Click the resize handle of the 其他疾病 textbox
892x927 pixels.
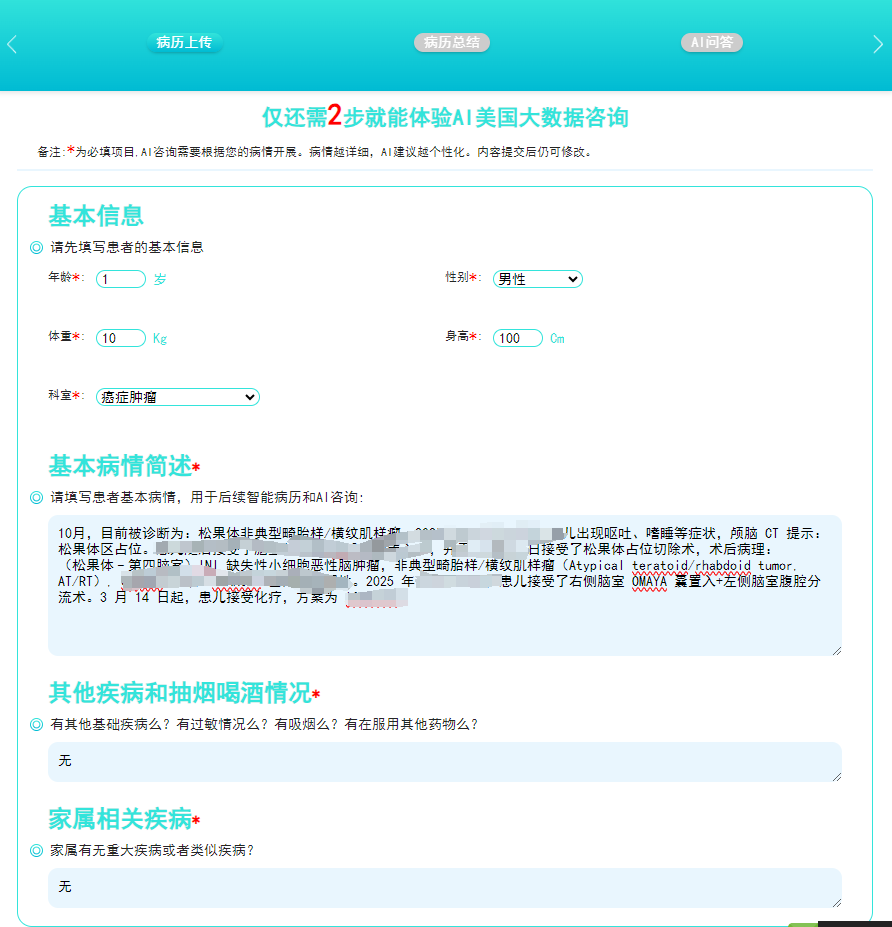836,776
